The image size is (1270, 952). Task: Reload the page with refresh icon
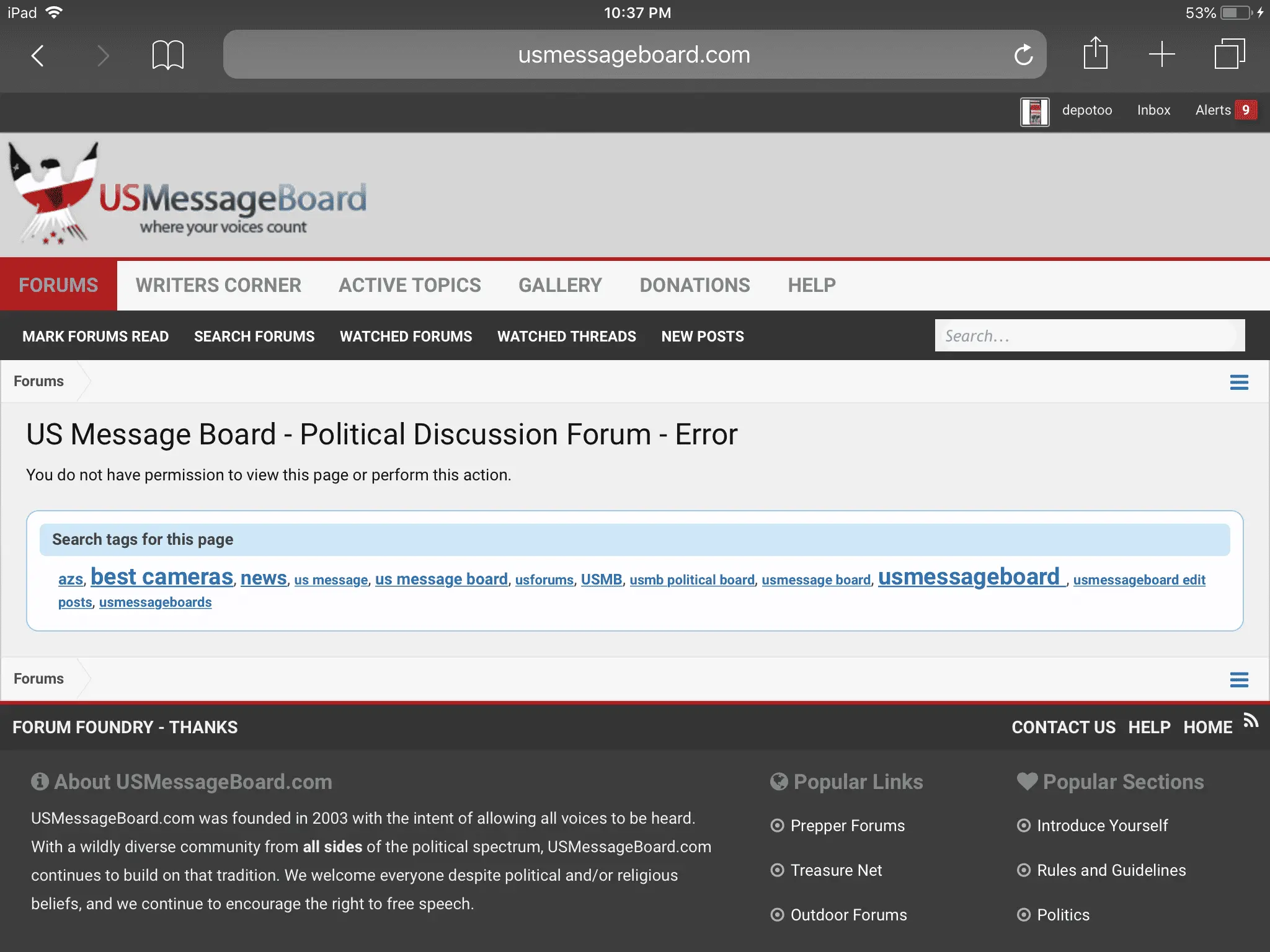1023,55
